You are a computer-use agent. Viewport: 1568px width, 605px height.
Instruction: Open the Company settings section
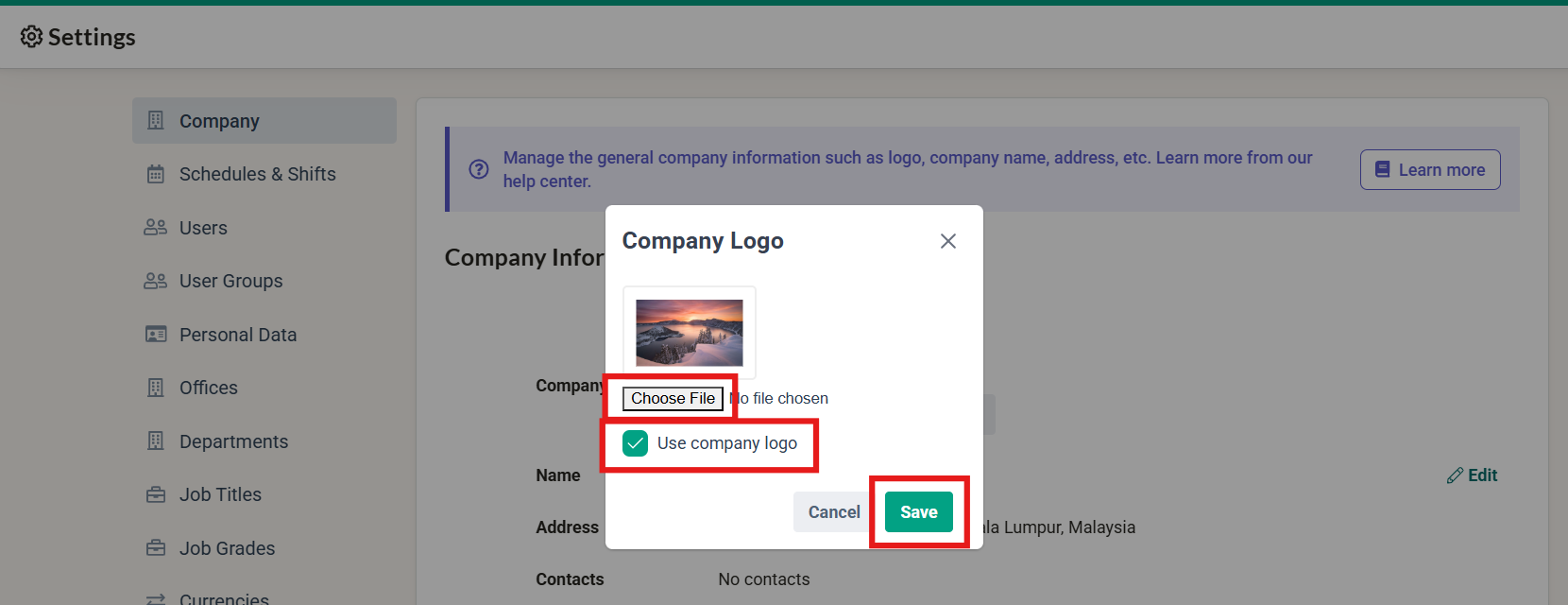point(264,121)
